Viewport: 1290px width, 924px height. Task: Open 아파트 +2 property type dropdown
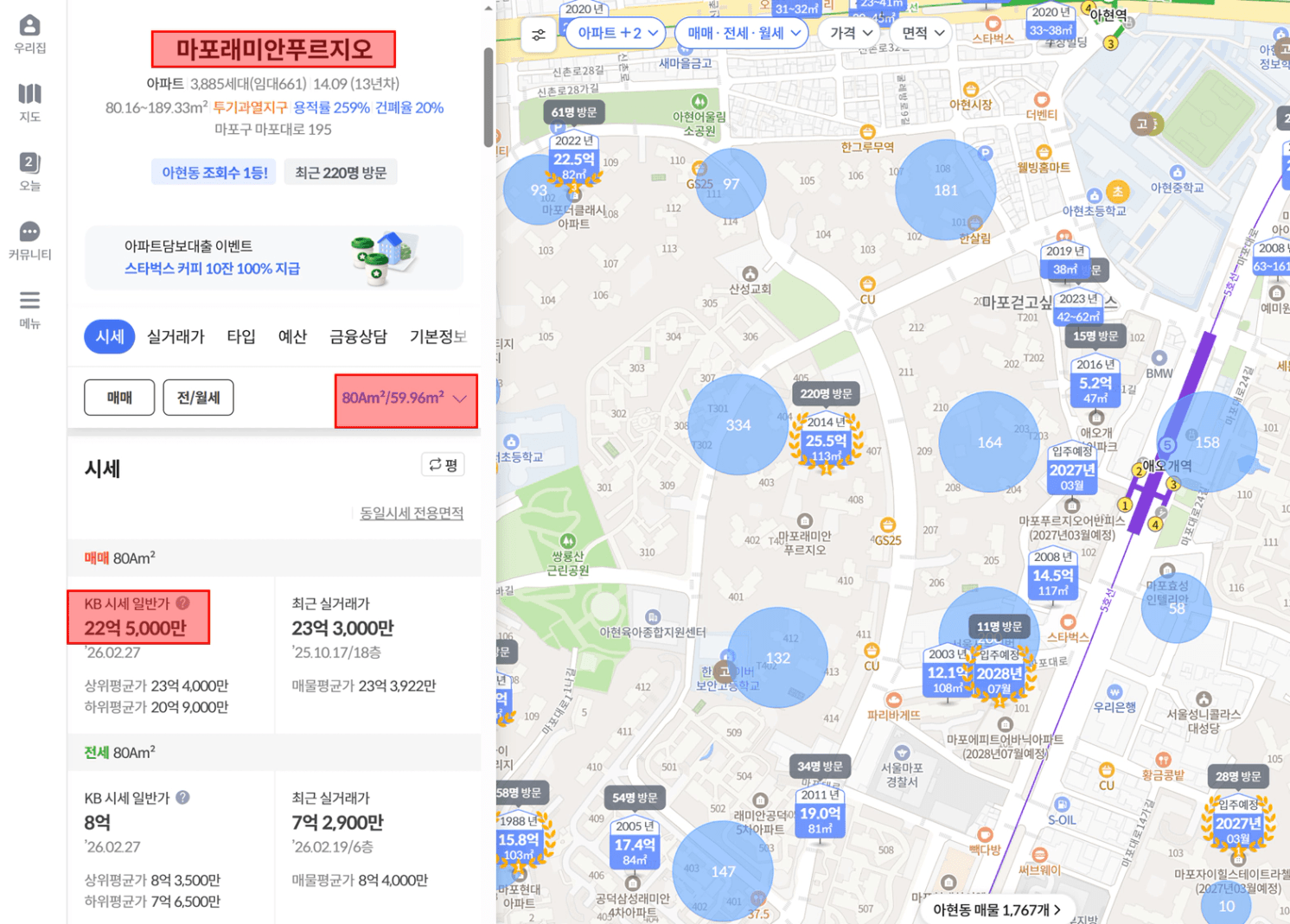point(616,34)
